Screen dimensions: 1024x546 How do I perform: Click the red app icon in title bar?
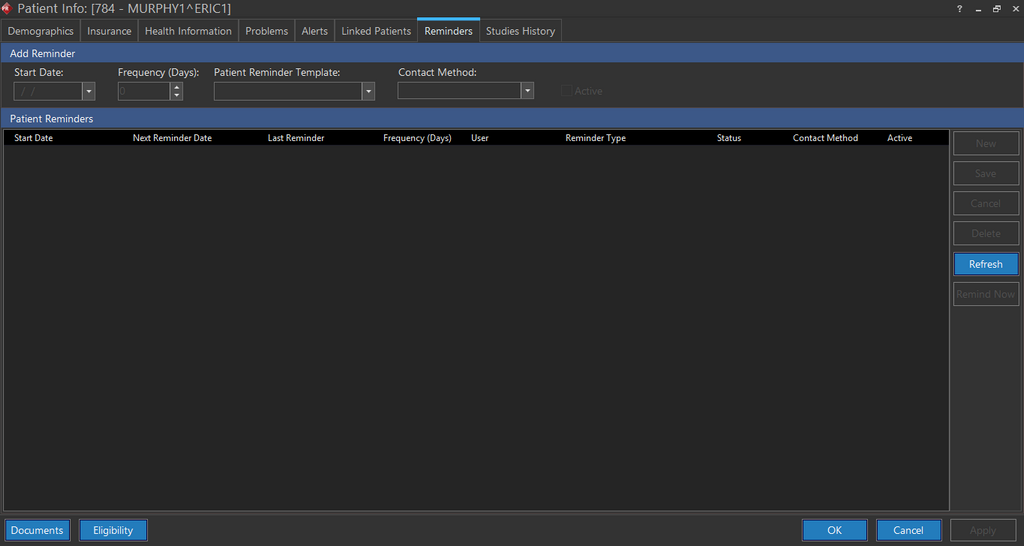pyautogui.click(x=7, y=9)
